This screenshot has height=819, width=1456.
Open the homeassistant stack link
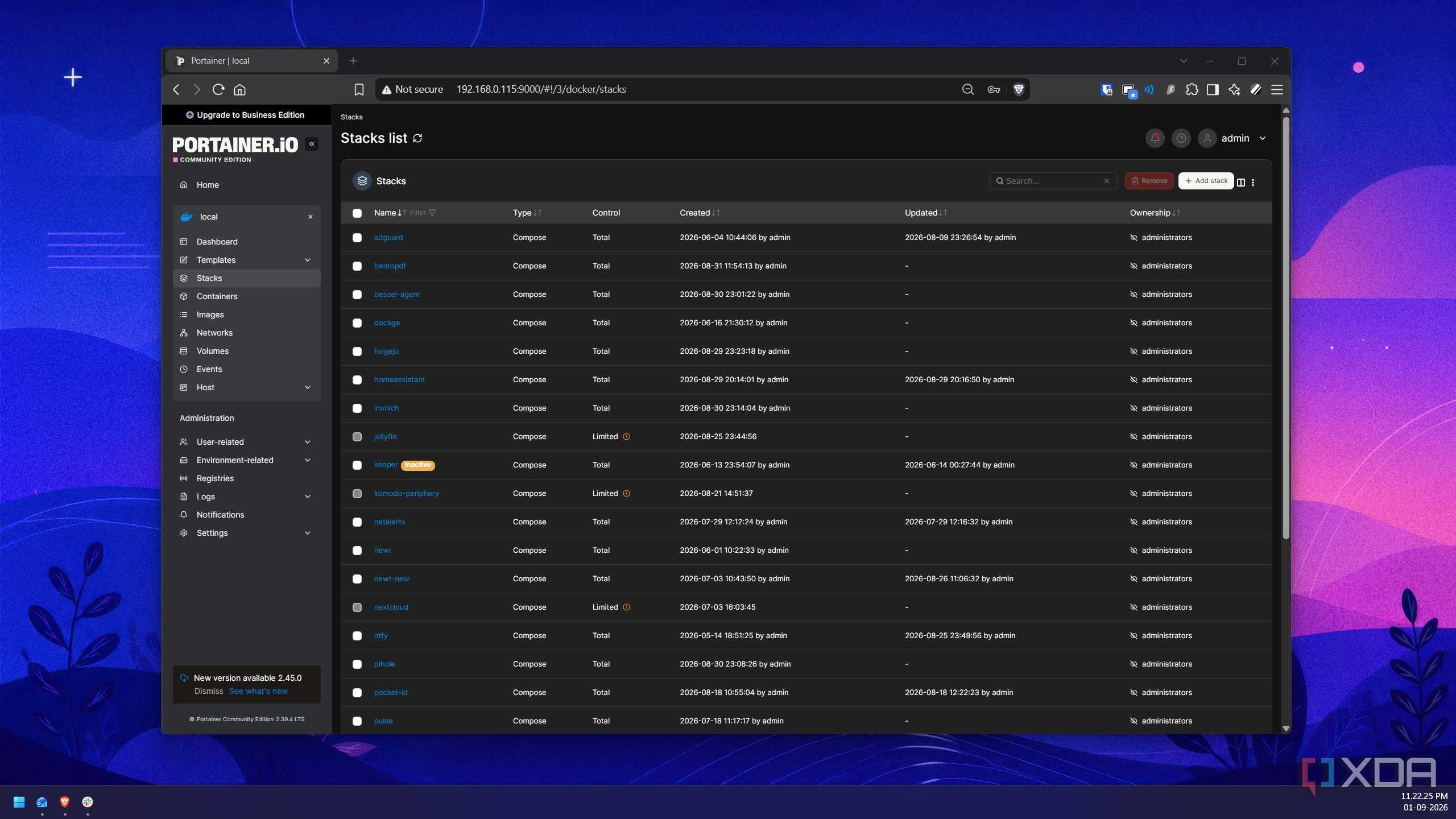click(x=399, y=380)
